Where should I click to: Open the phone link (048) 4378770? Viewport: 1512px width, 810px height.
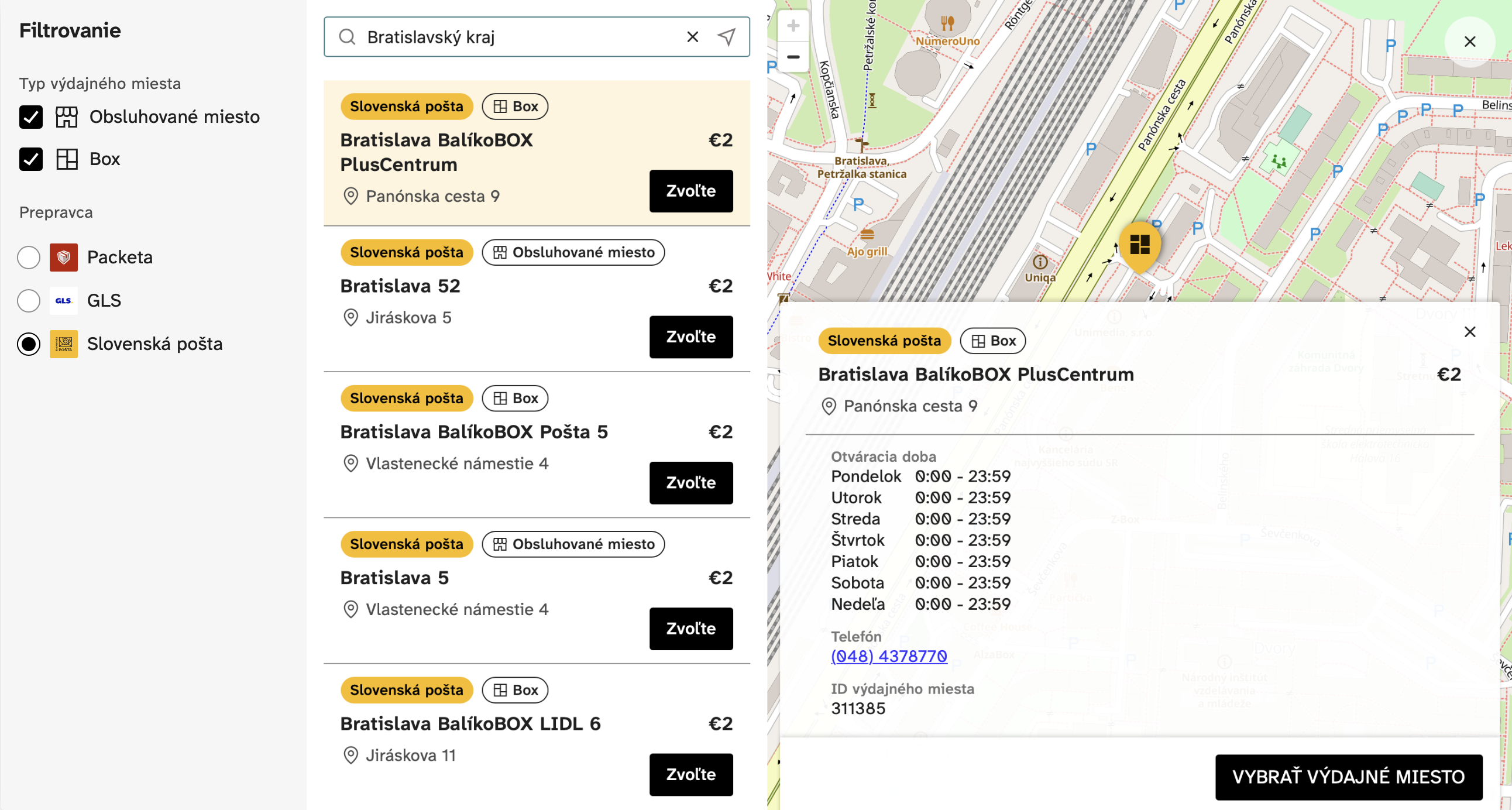click(889, 655)
